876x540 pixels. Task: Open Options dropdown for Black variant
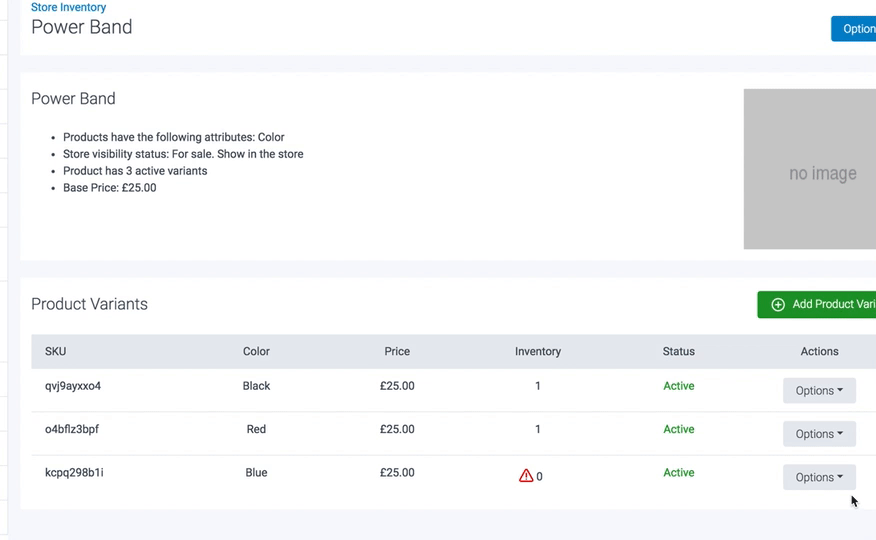tap(819, 391)
